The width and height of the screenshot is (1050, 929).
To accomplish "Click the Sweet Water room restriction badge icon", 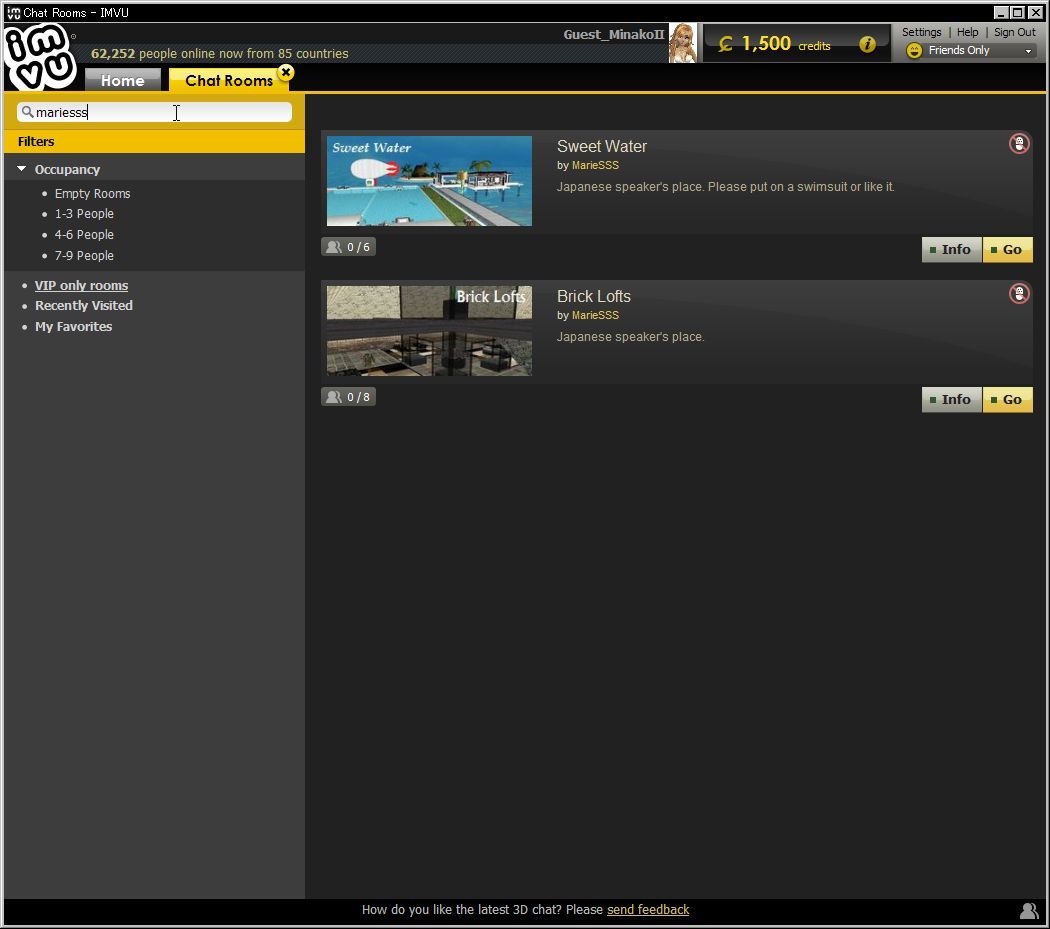I will pos(1019,143).
